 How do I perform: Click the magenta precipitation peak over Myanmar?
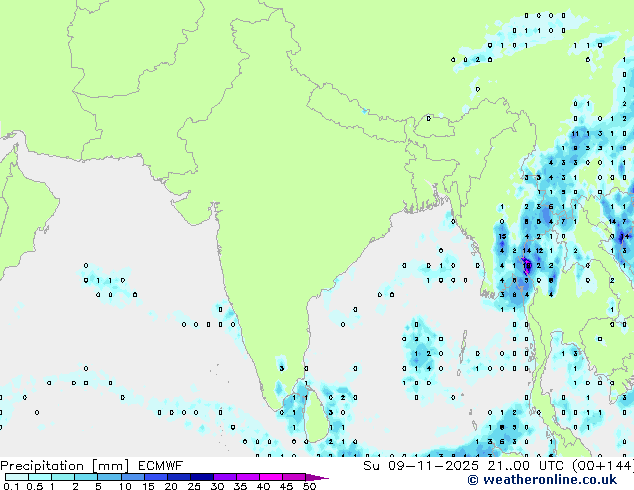click(x=526, y=267)
